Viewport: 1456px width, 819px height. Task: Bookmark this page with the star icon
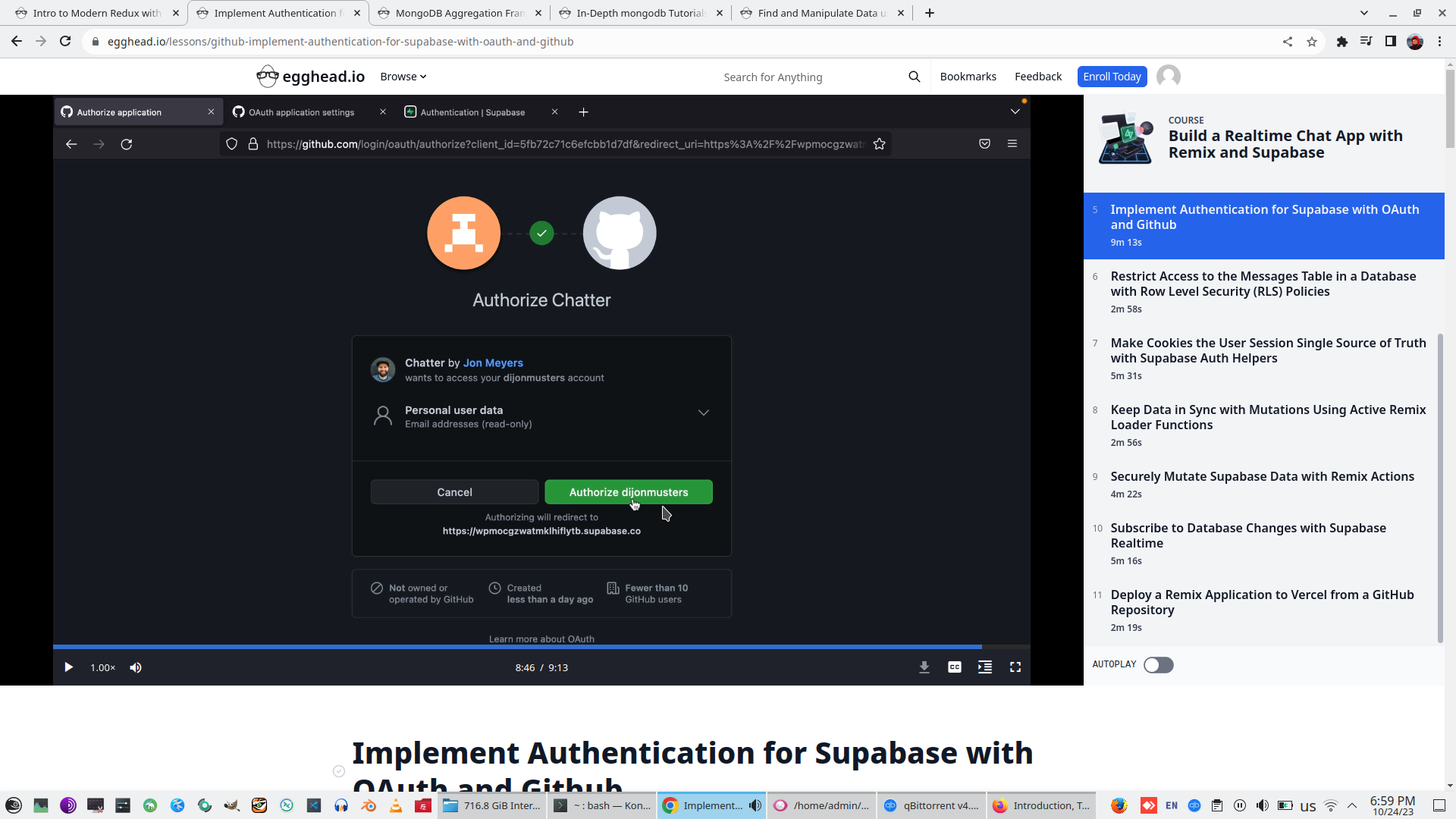click(x=1312, y=42)
